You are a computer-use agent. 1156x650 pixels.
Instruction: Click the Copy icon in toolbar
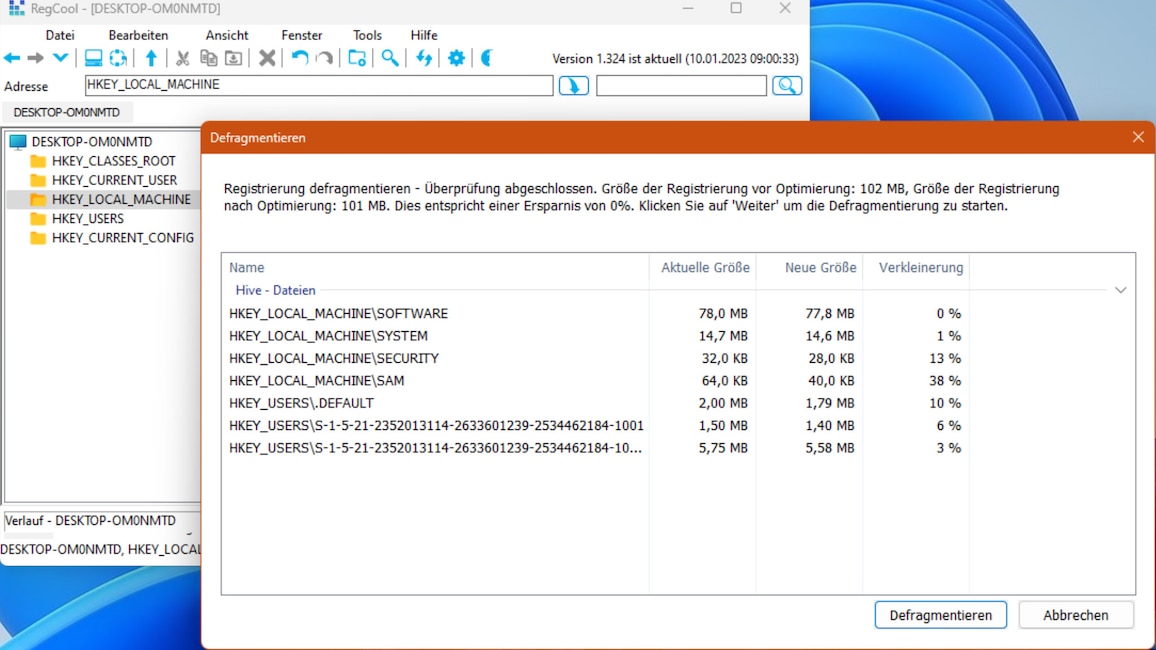pos(209,57)
